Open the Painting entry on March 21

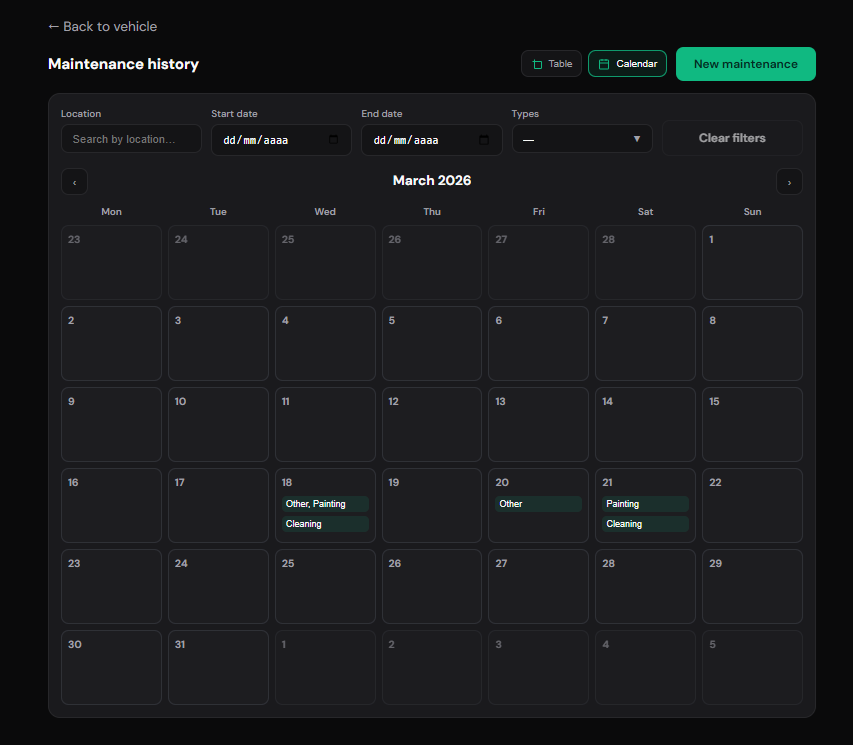point(645,504)
